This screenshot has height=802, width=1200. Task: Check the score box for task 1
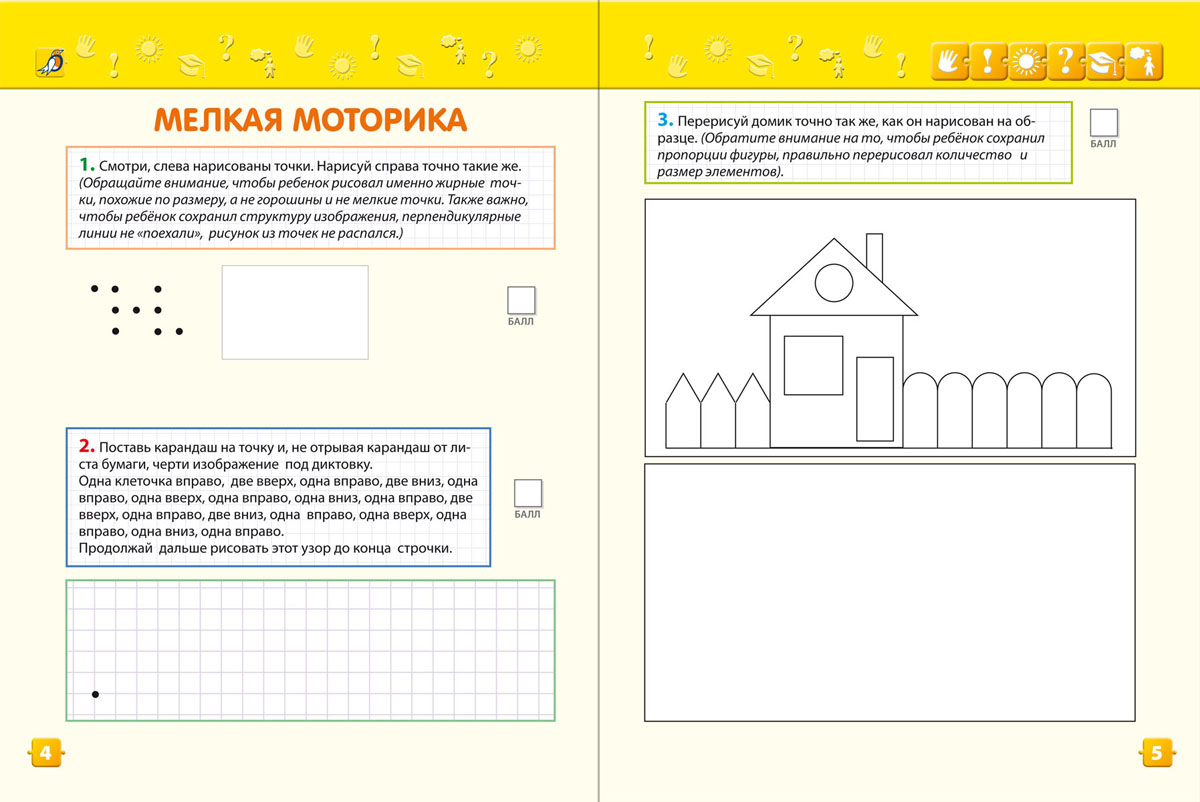(x=521, y=300)
